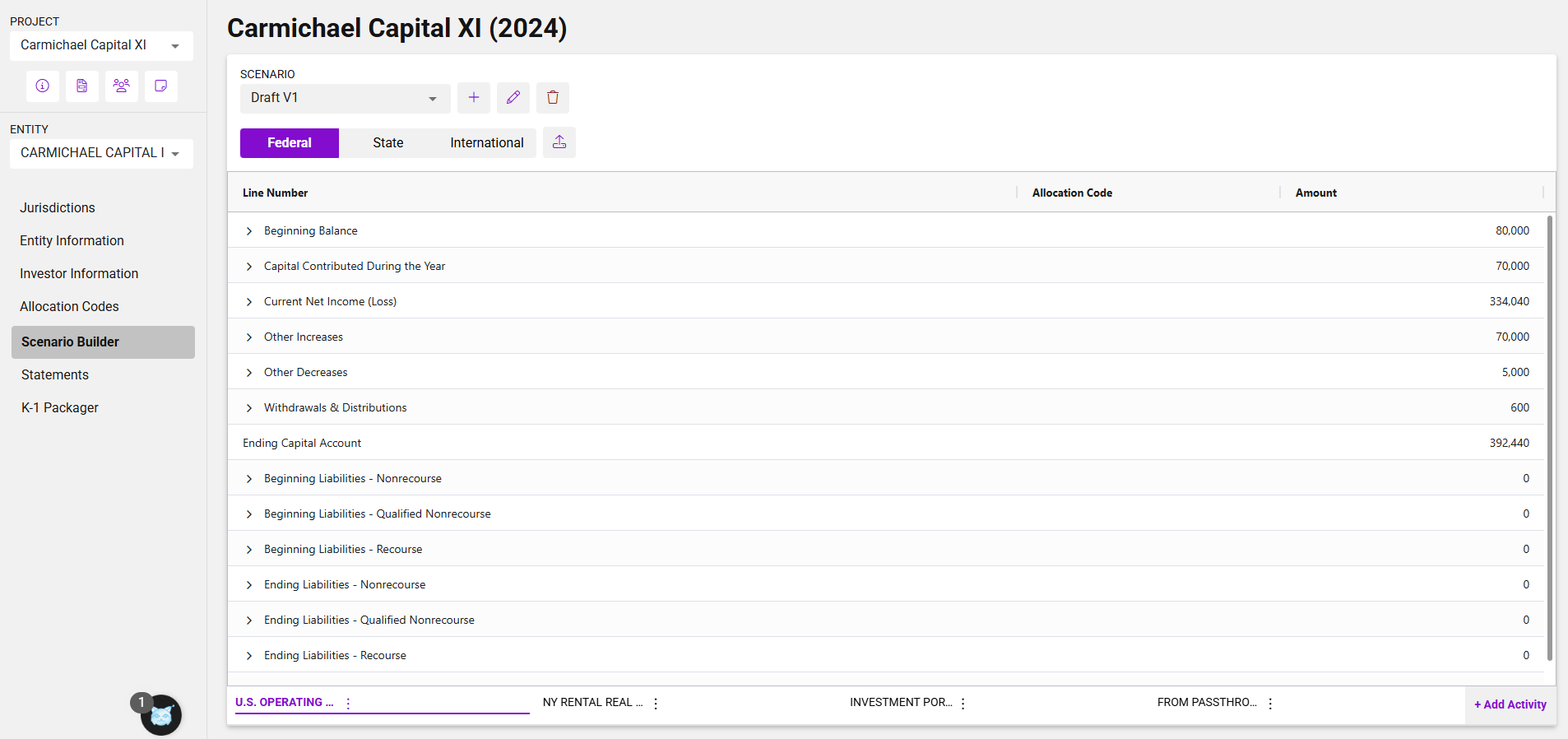Click the export upload icon beside International

point(559,142)
